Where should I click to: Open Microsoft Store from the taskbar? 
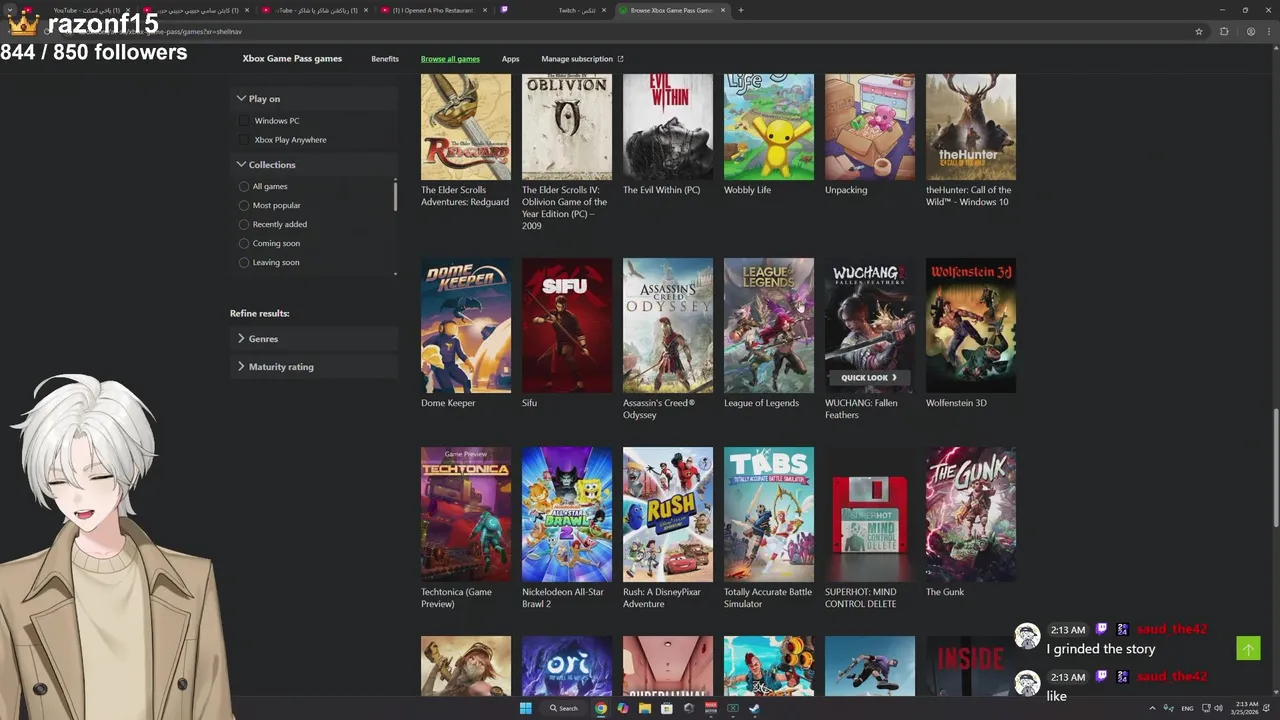667,708
